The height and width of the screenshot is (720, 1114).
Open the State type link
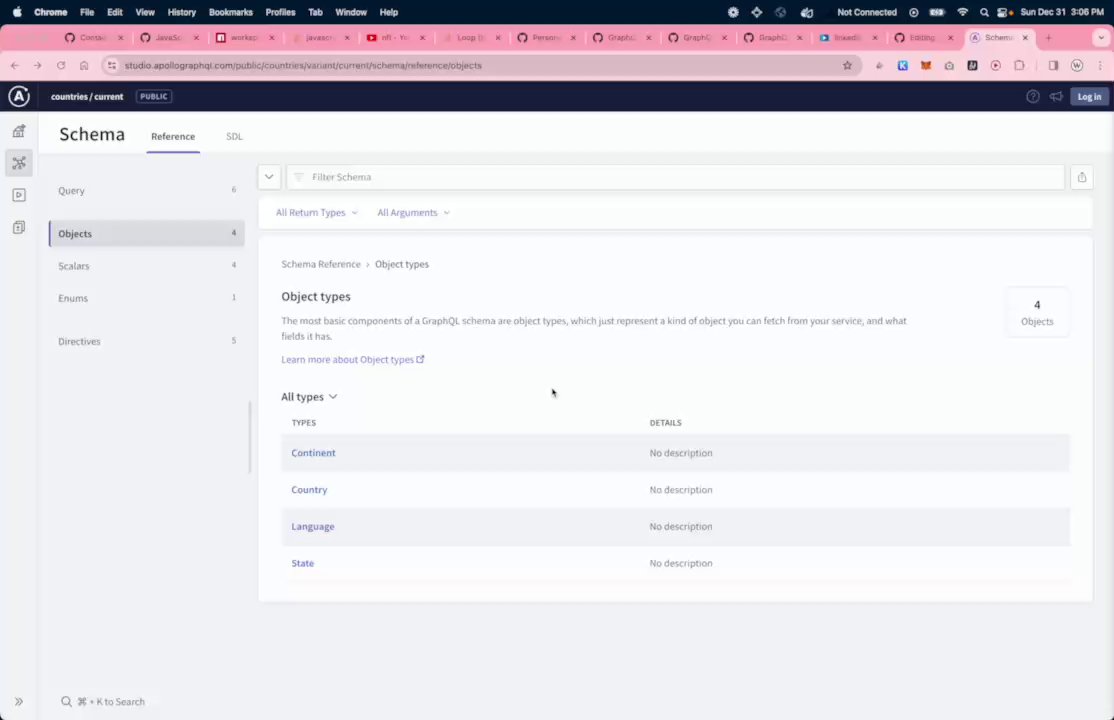[x=303, y=563]
